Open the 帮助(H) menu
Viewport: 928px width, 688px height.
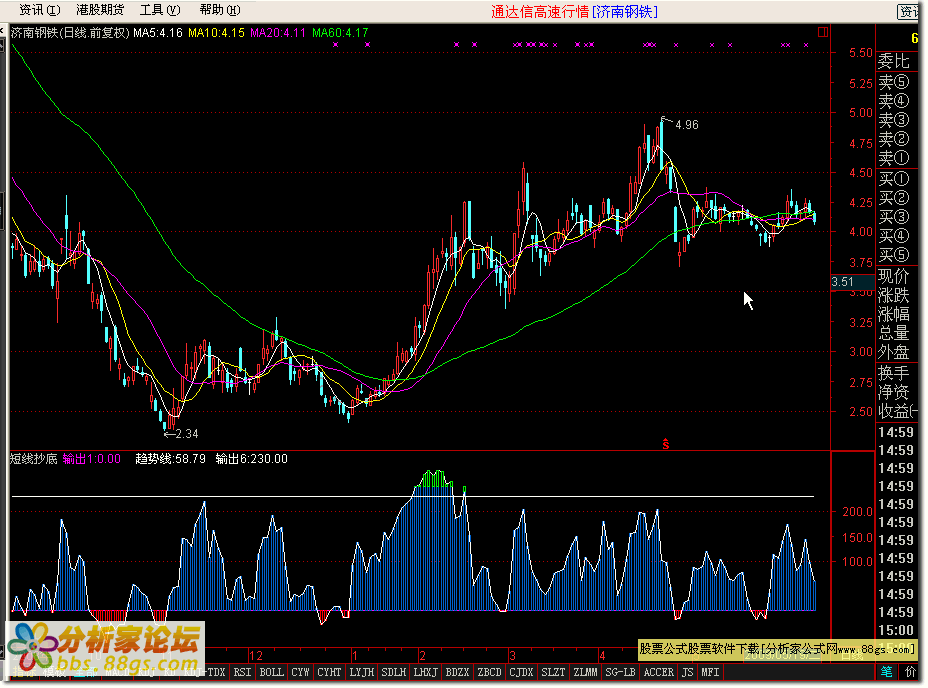pyautogui.click(x=220, y=10)
